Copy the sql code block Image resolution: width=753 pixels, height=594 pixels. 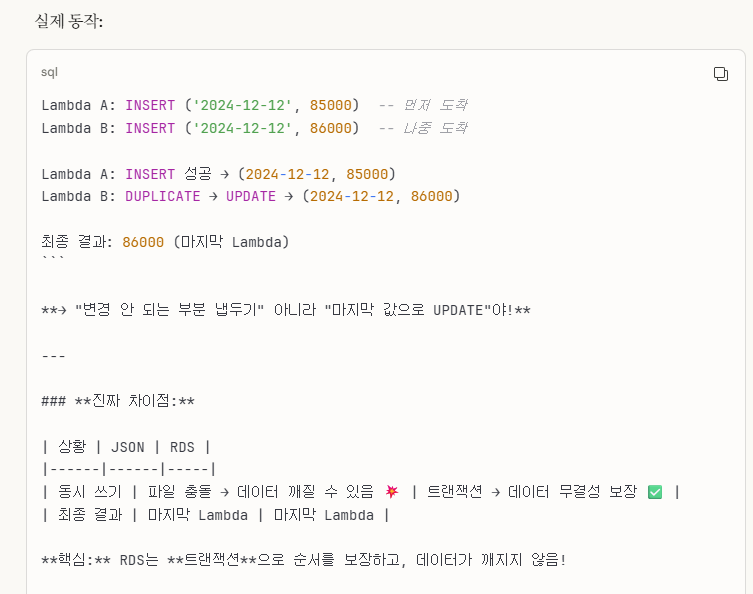(720, 74)
